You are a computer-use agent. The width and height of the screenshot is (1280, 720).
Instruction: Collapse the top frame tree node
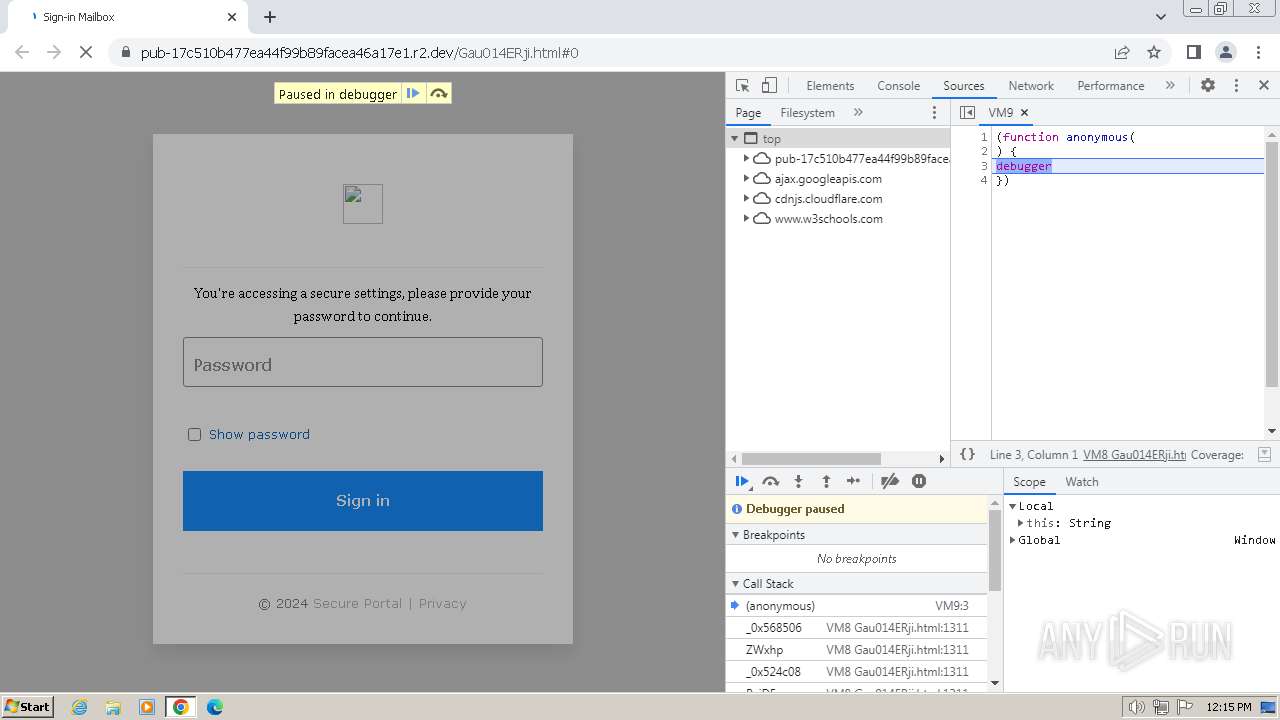pyautogui.click(x=735, y=139)
